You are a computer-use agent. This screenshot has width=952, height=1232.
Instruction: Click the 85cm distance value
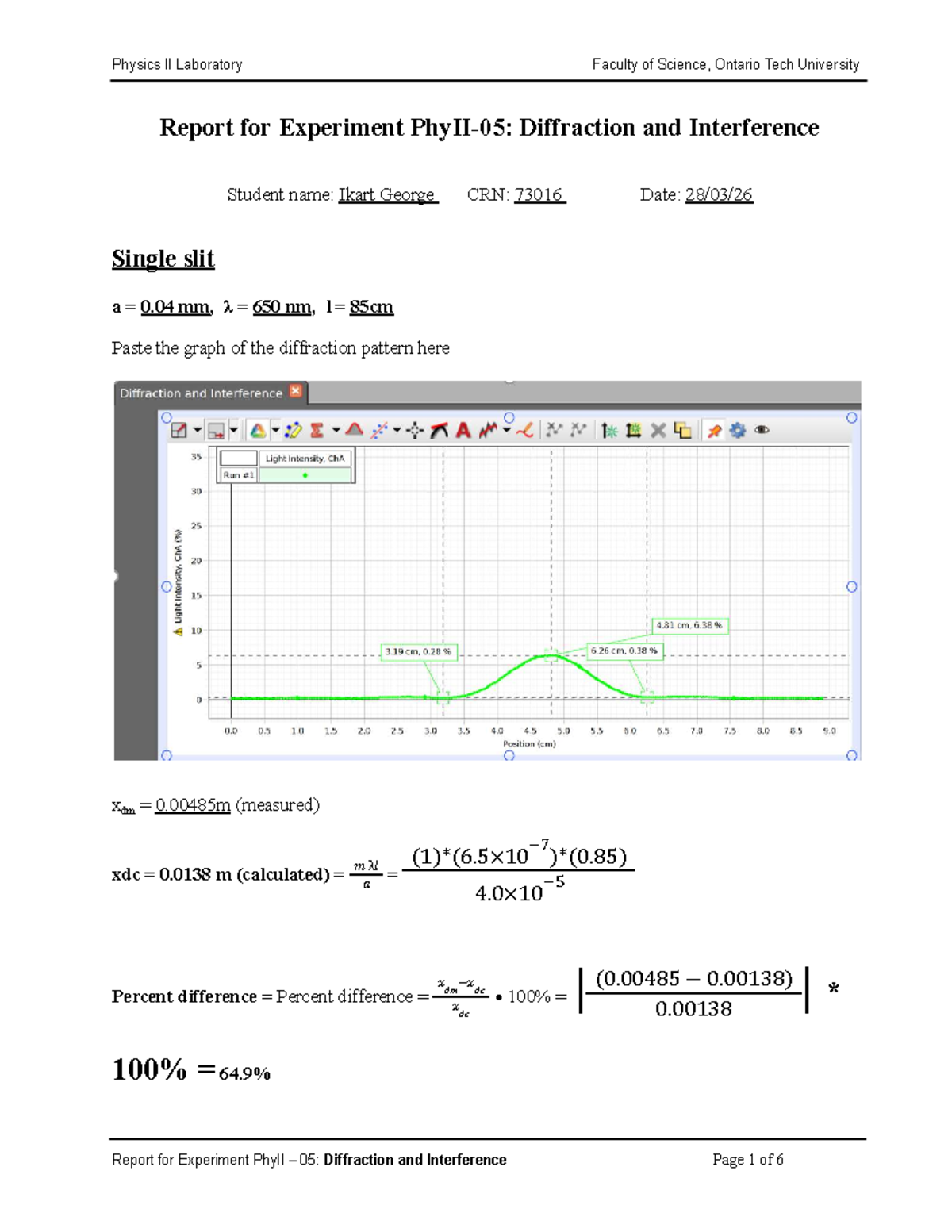pos(371,307)
